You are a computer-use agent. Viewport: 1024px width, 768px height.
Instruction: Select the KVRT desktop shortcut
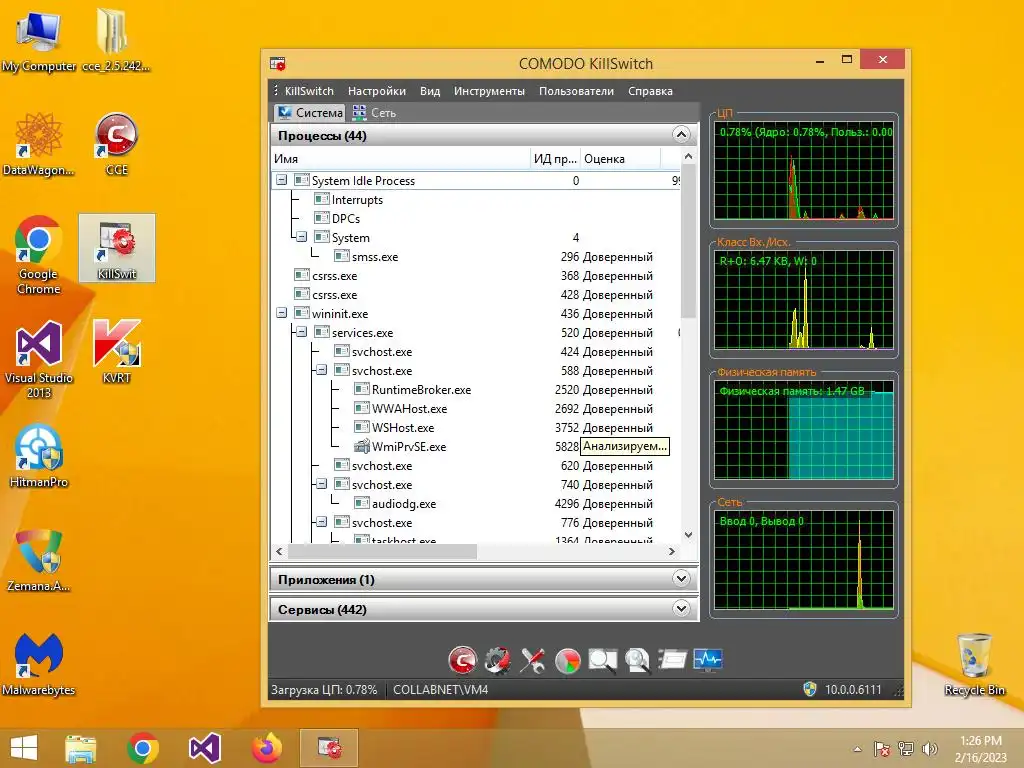(x=116, y=351)
